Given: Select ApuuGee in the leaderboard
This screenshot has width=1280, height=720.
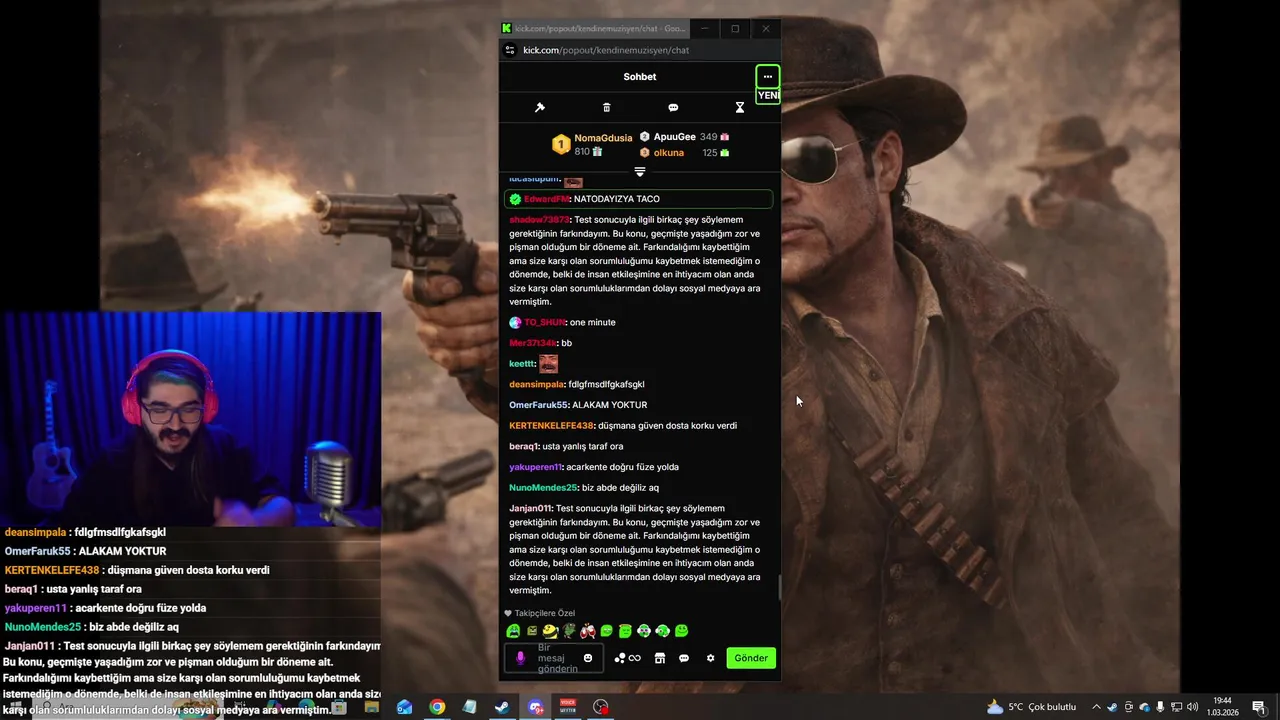Looking at the screenshot, I should tap(674, 137).
